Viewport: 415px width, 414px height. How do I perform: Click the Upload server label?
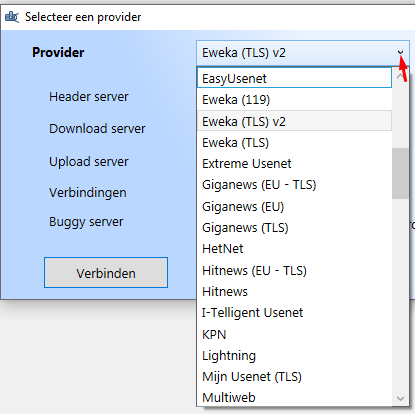click(x=89, y=162)
